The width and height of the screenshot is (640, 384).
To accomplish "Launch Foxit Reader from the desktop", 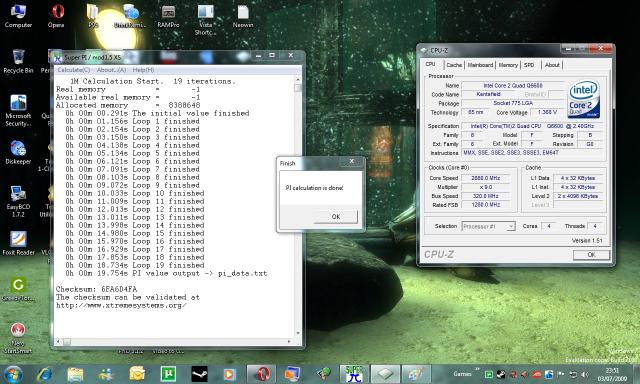I will coord(18,244).
